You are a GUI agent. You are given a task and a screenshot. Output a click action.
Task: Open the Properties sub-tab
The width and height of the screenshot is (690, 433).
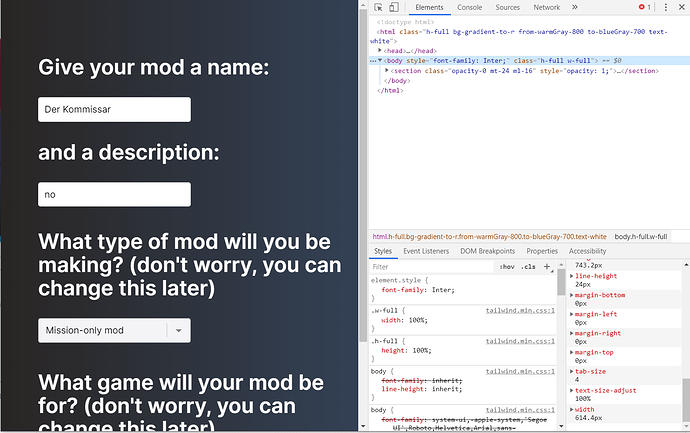coord(542,251)
